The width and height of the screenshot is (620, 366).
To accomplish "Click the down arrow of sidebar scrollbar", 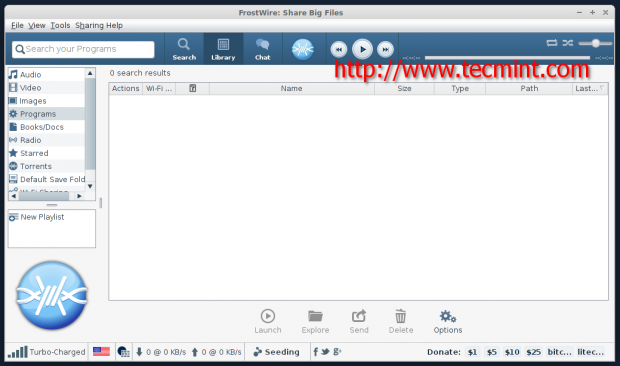I will click(x=90, y=186).
